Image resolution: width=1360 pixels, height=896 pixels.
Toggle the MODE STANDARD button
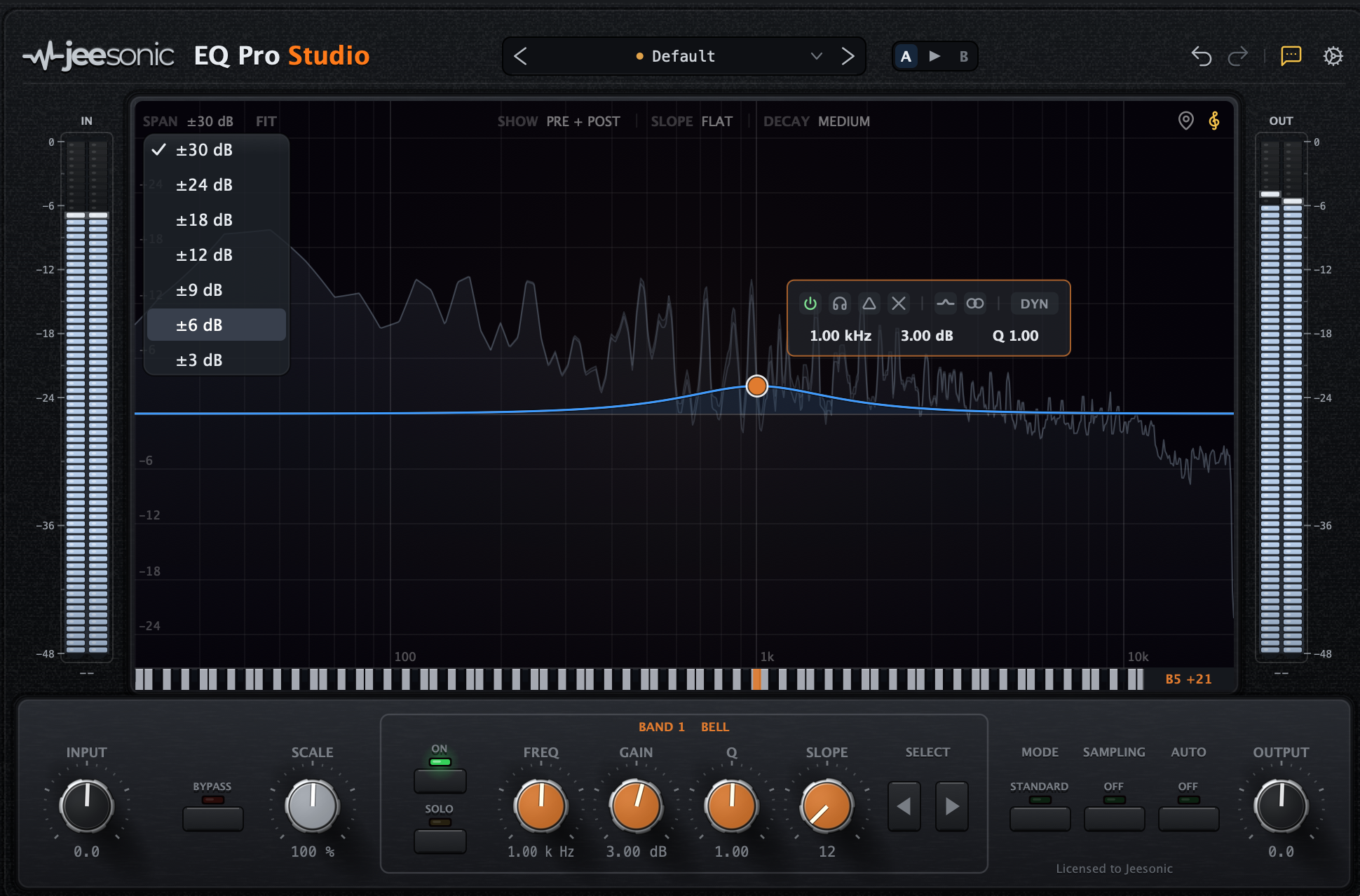[x=1040, y=818]
